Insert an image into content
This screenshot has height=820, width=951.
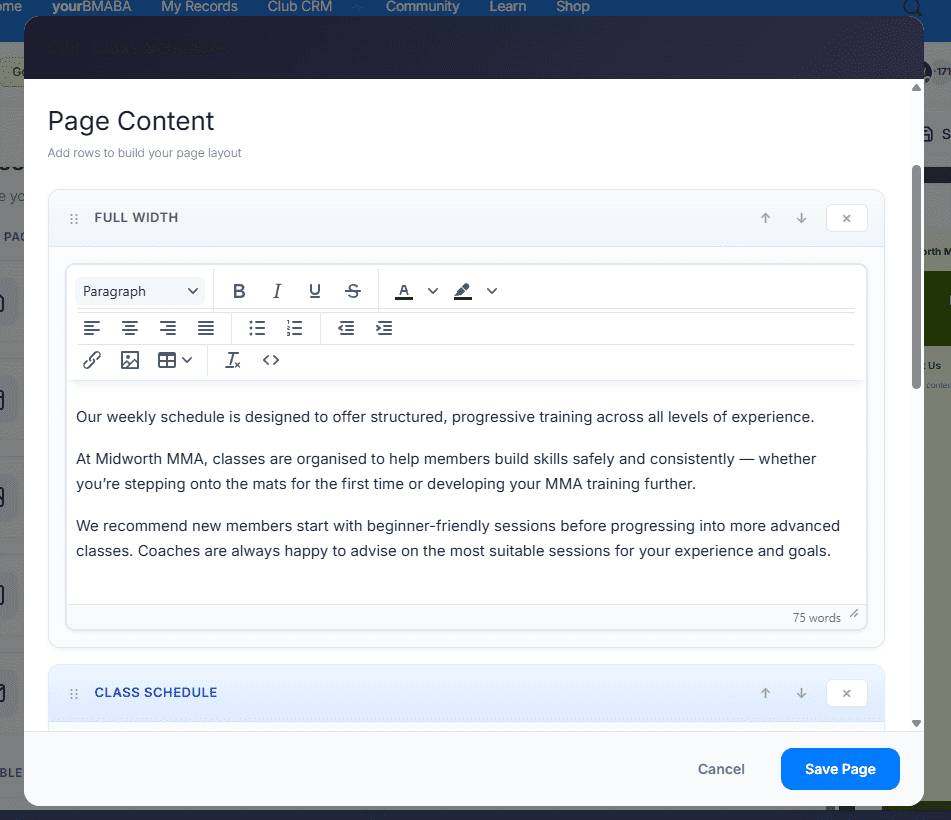pos(130,360)
